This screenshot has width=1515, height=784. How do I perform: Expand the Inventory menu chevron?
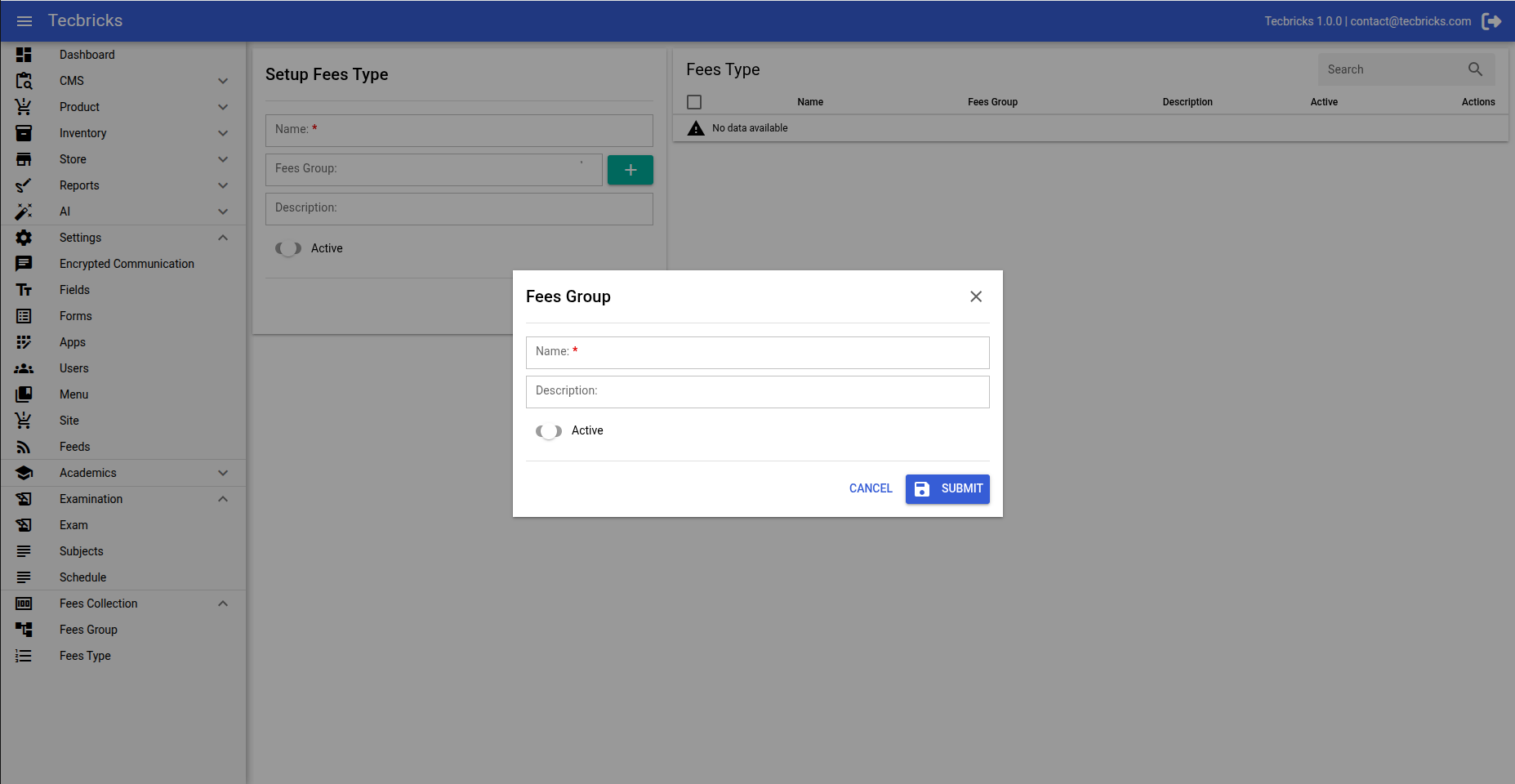[223, 133]
